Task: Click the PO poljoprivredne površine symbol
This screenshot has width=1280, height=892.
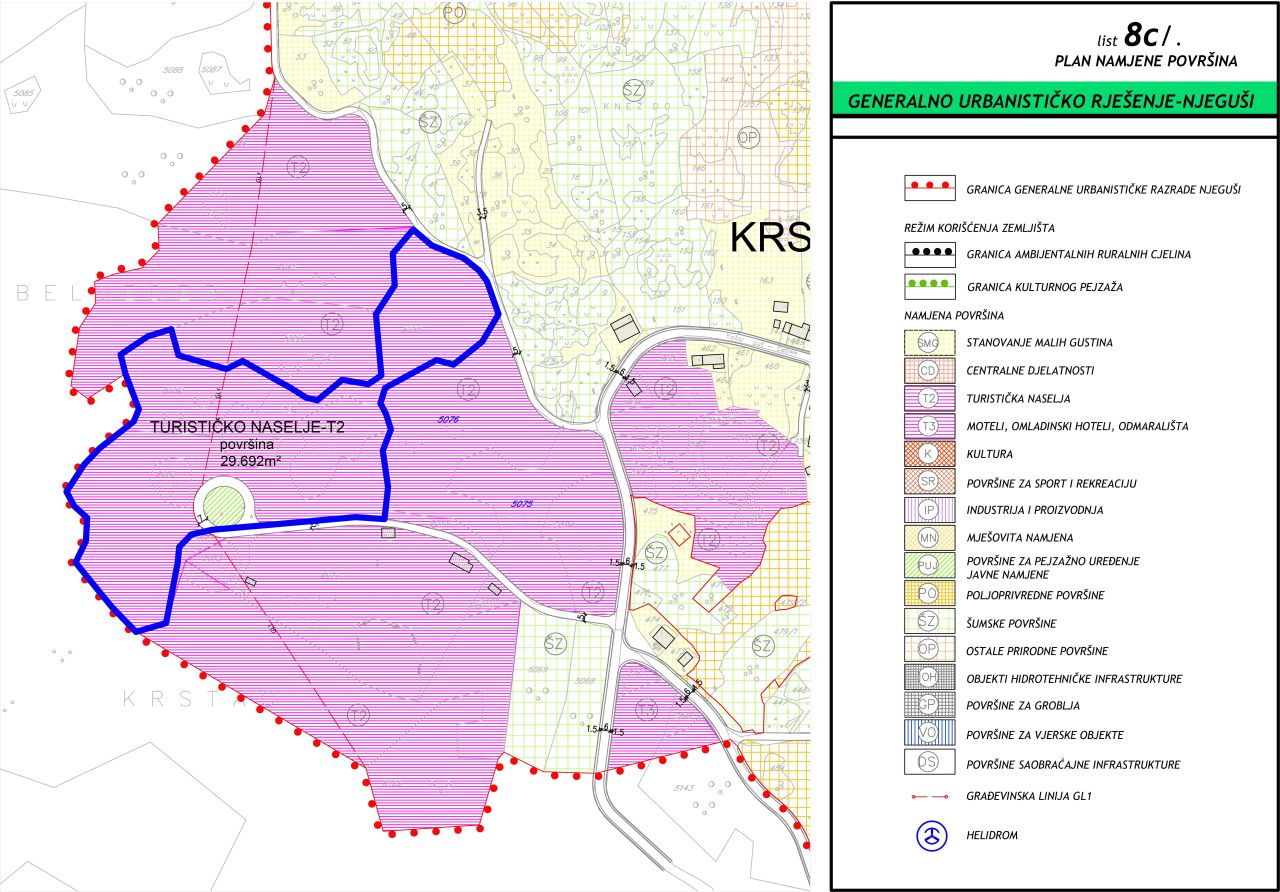Action: (928, 594)
